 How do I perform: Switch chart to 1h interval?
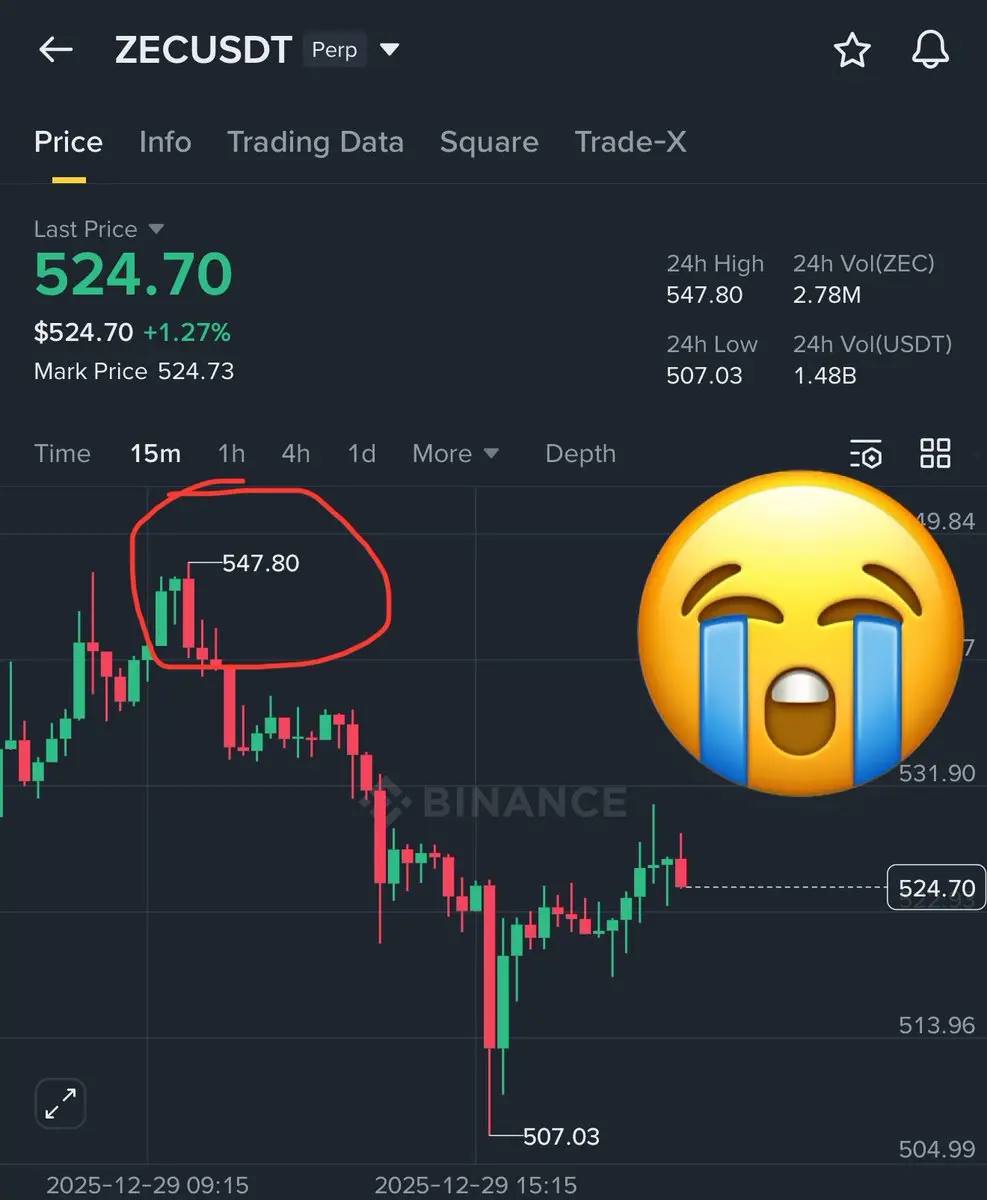[231, 454]
